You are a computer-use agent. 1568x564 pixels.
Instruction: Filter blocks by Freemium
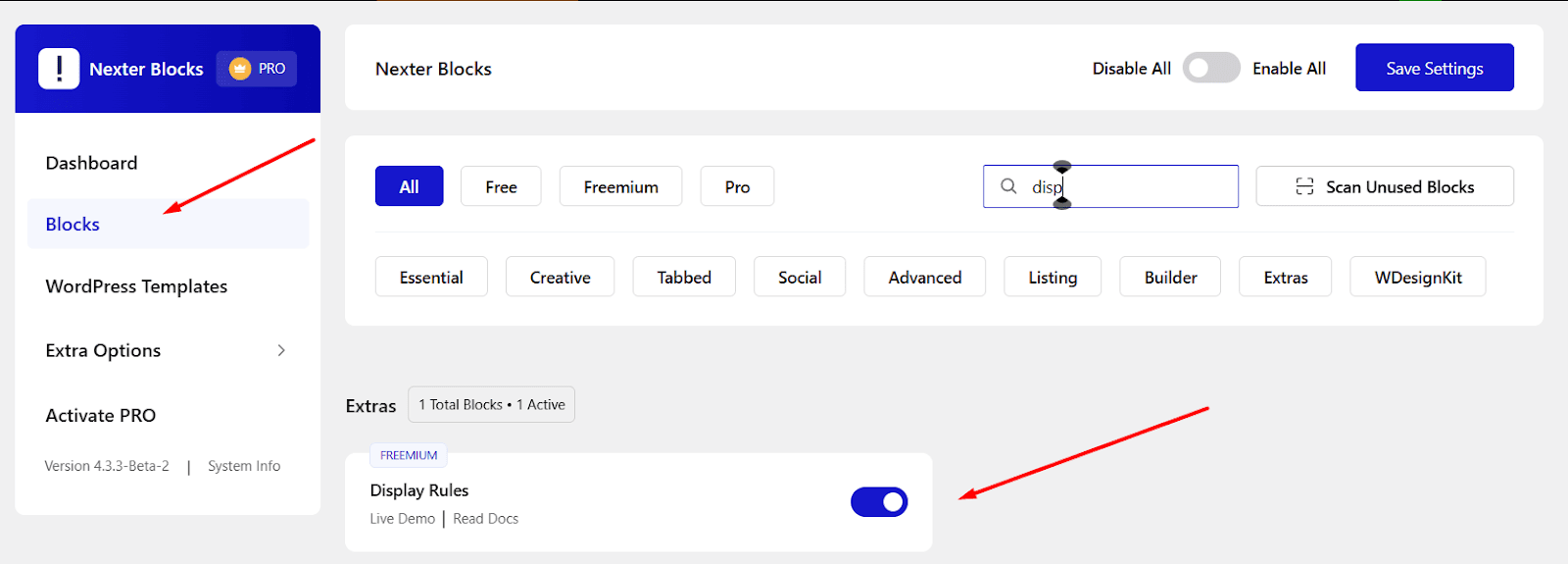[x=620, y=186]
